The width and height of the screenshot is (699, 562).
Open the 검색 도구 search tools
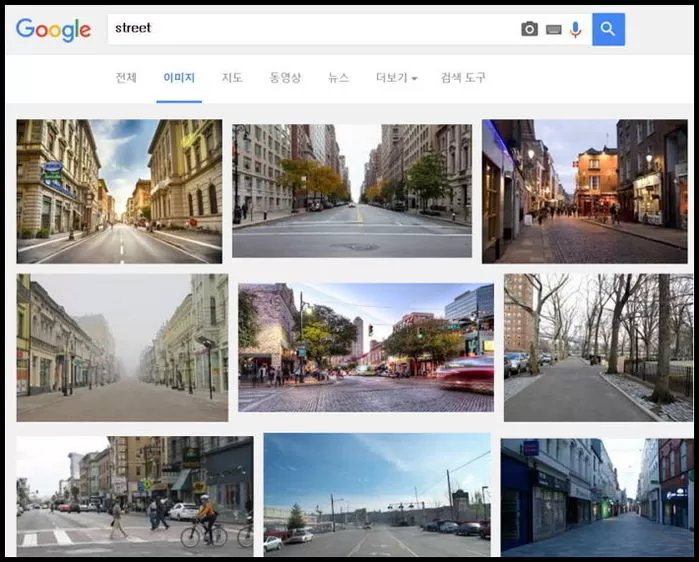[x=463, y=78]
